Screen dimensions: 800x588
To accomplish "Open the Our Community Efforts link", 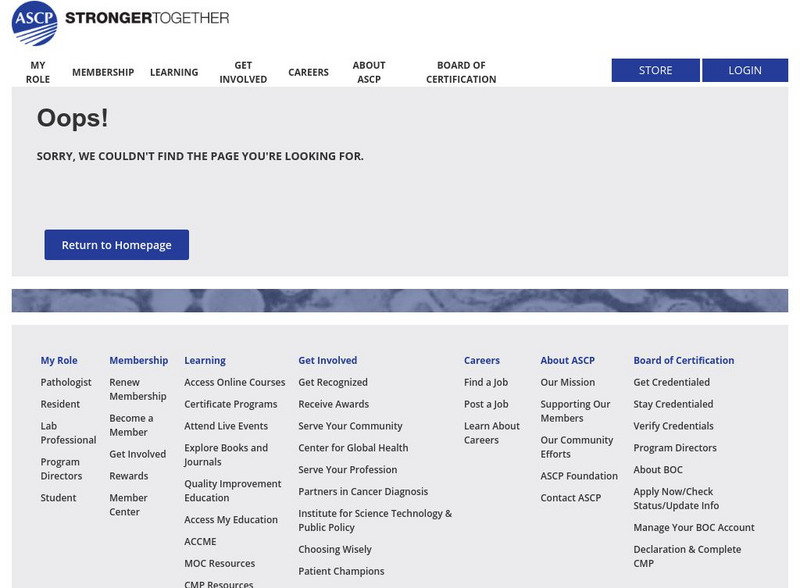I will click(x=577, y=447).
